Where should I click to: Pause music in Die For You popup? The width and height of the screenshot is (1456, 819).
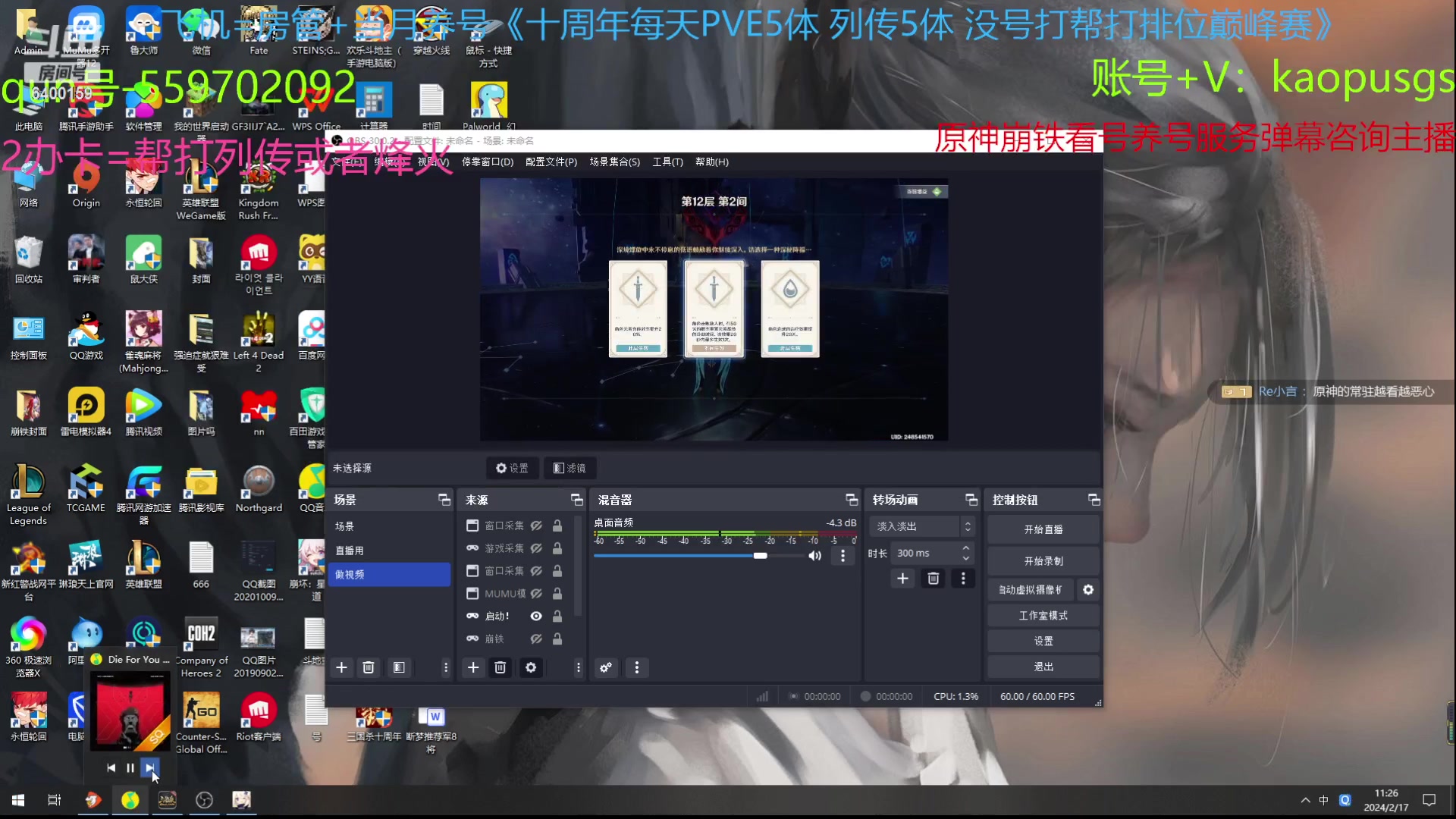[x=130, y=767]
